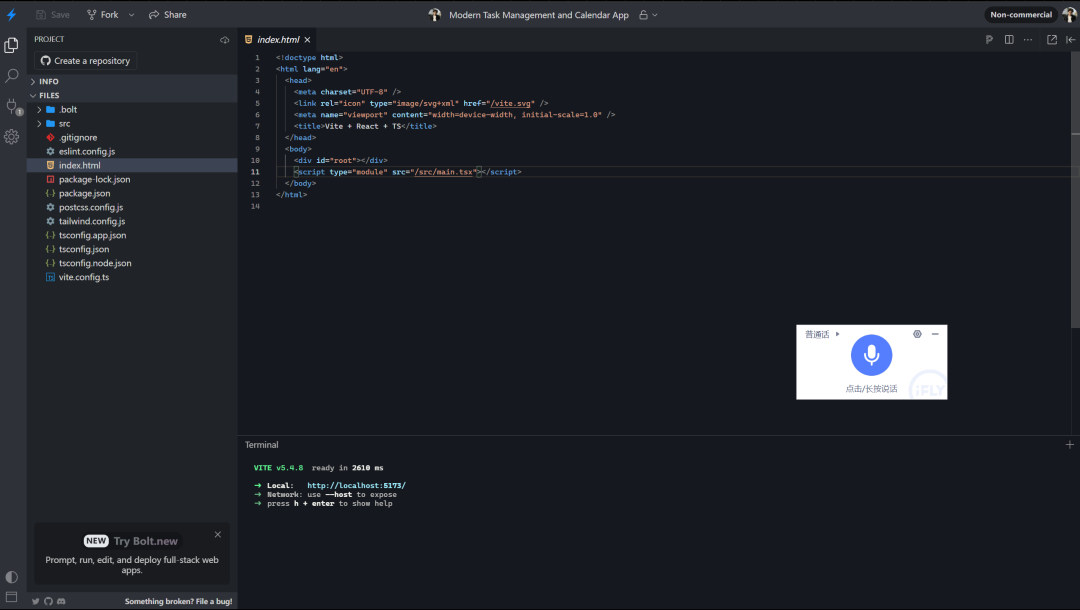
Task: Add a new terminal with plus icon
Action: coord(1070,445)
